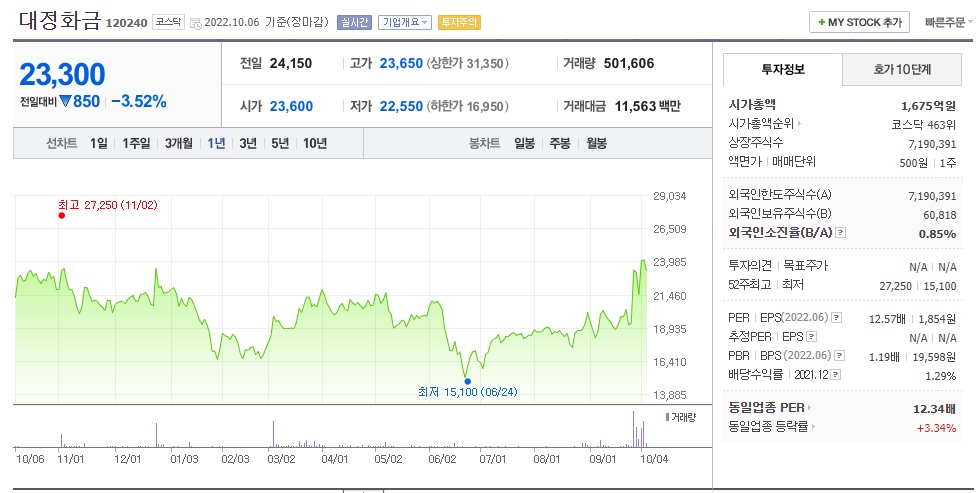
Task: Click the 상장주식수 7,190,391 value
Action: pyautogui.click(x=932, y=144)
